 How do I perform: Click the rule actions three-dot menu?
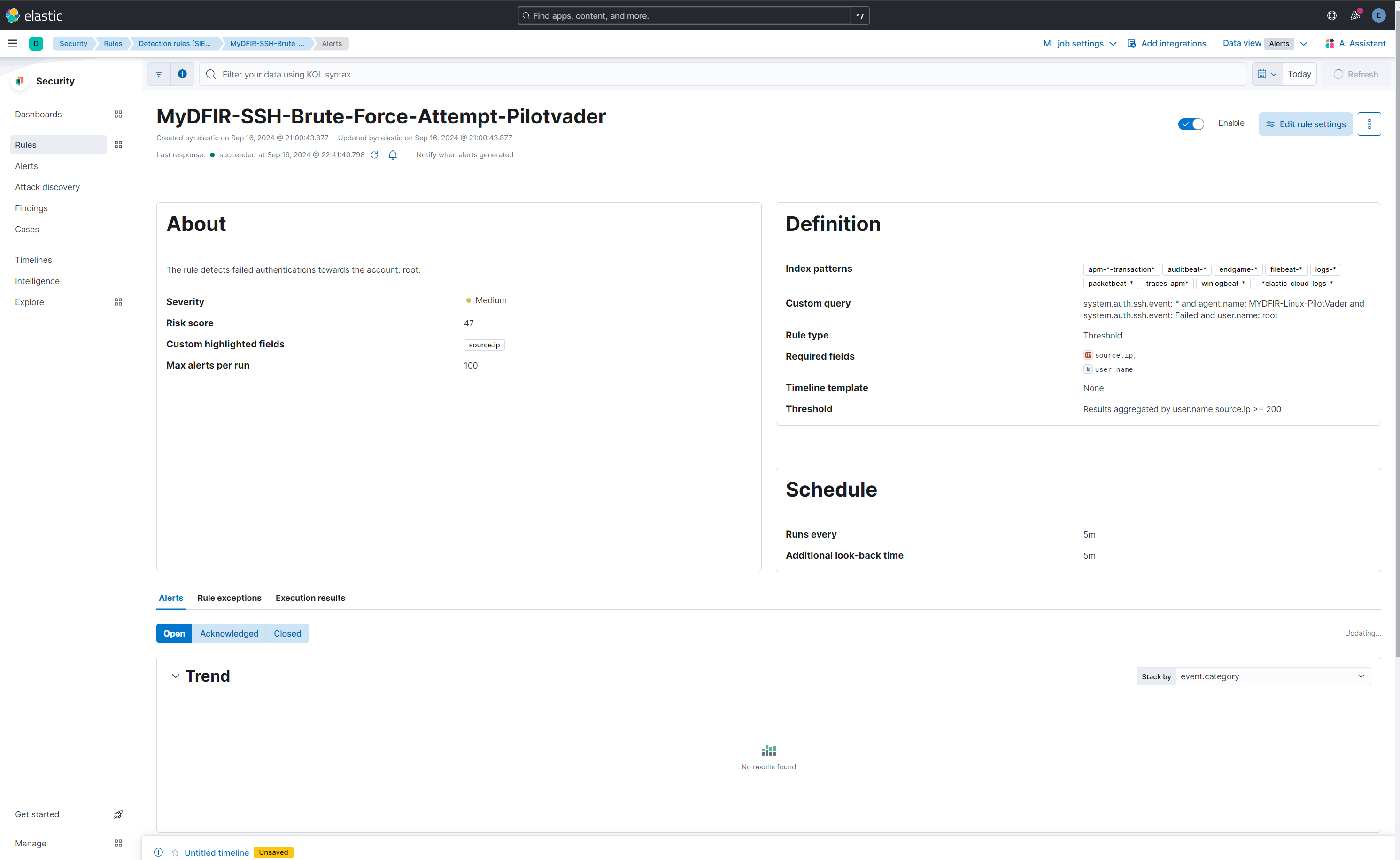pos(1369,123)
